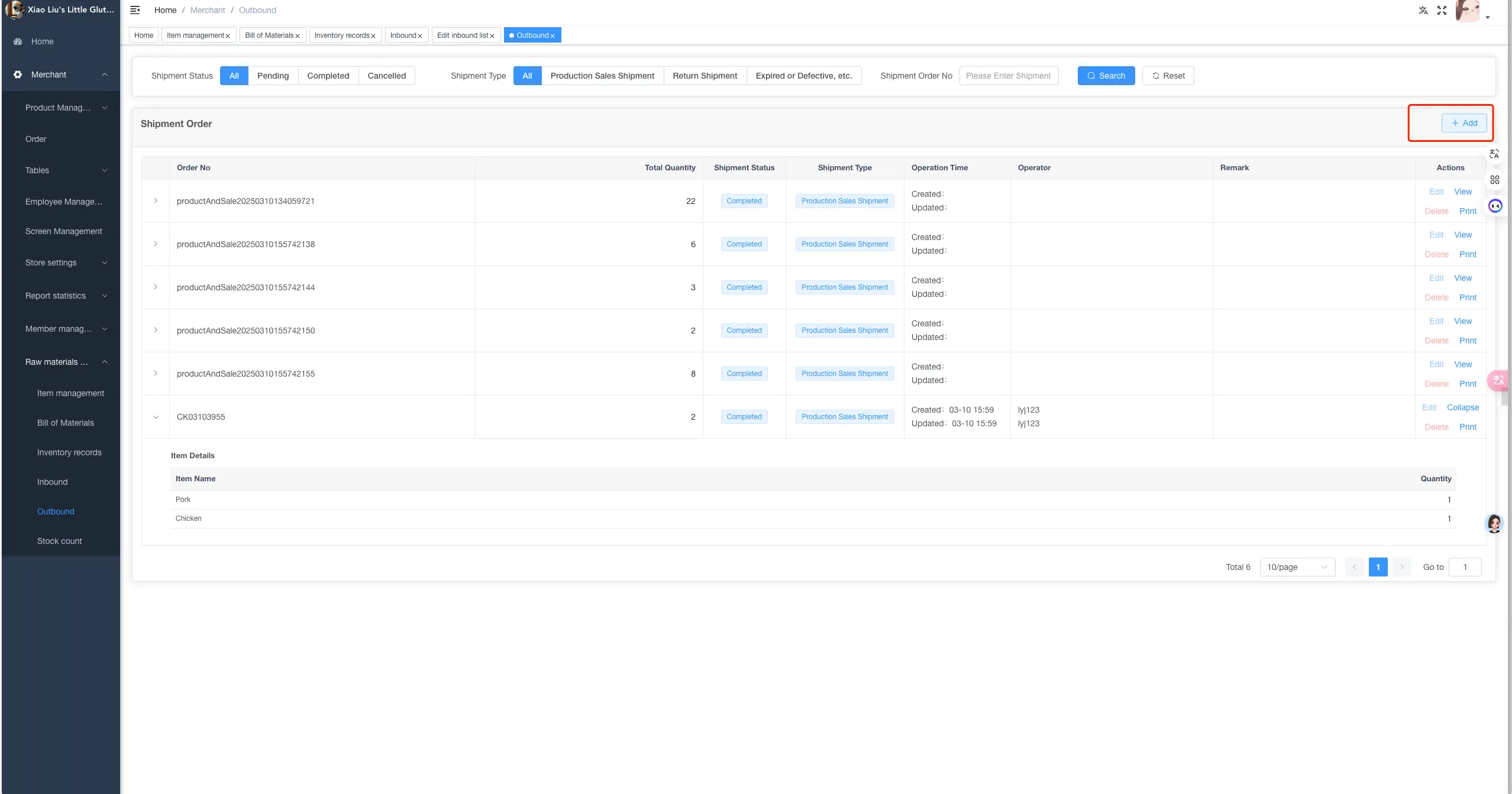Select page 1 in pagination

click(x=1378, y=567)
